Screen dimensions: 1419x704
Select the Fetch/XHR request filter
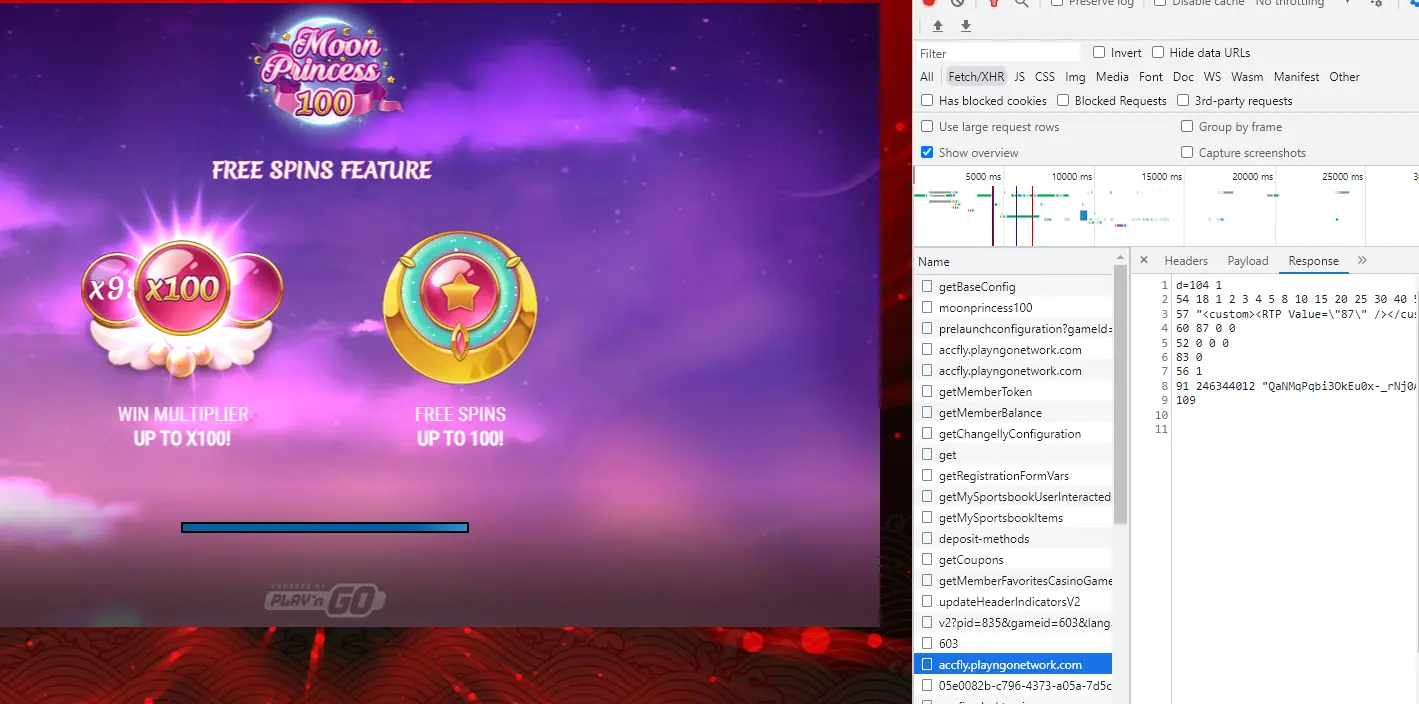point(976,77)
